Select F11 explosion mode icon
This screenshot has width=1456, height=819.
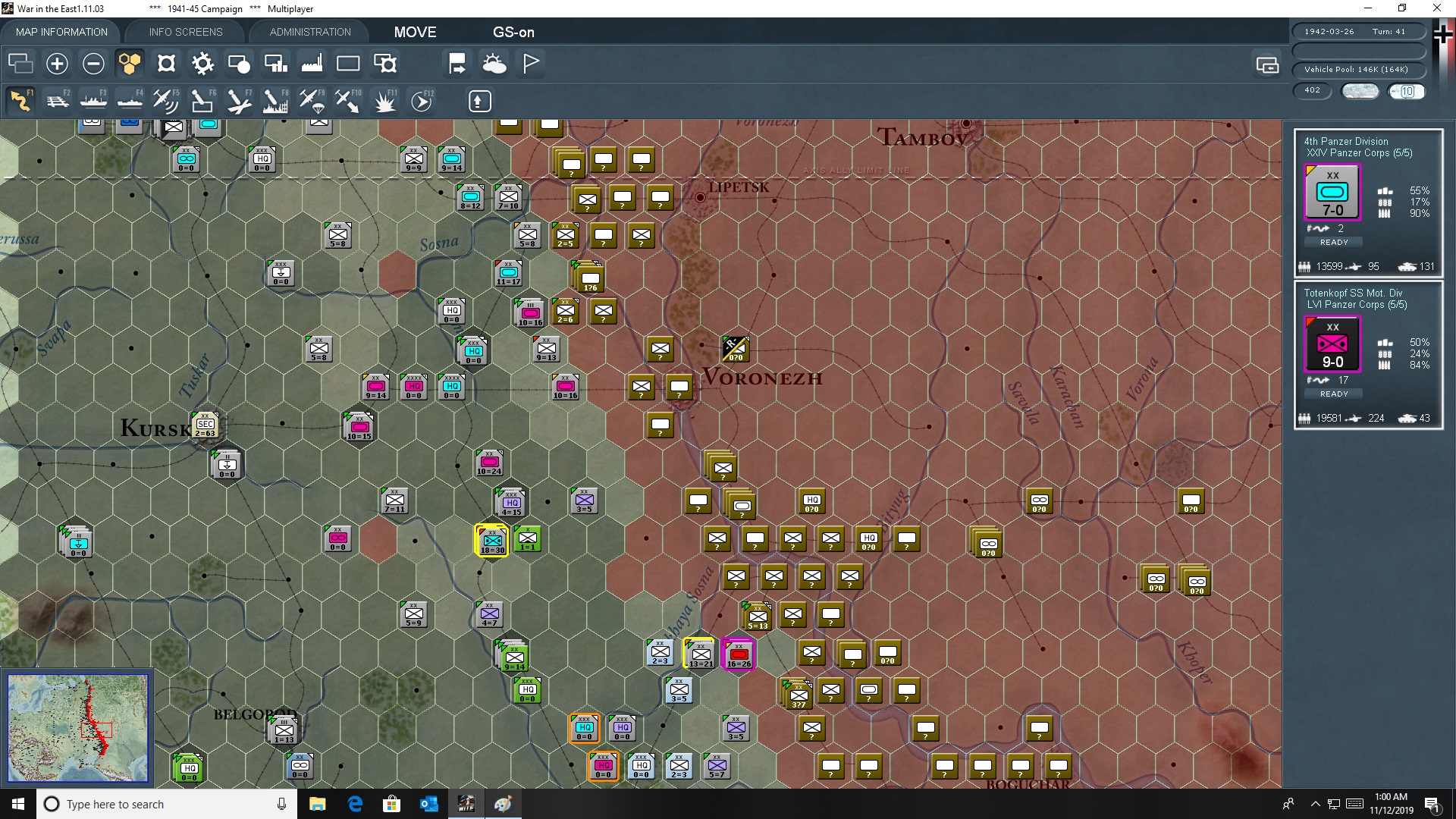[x=384, y=100]
